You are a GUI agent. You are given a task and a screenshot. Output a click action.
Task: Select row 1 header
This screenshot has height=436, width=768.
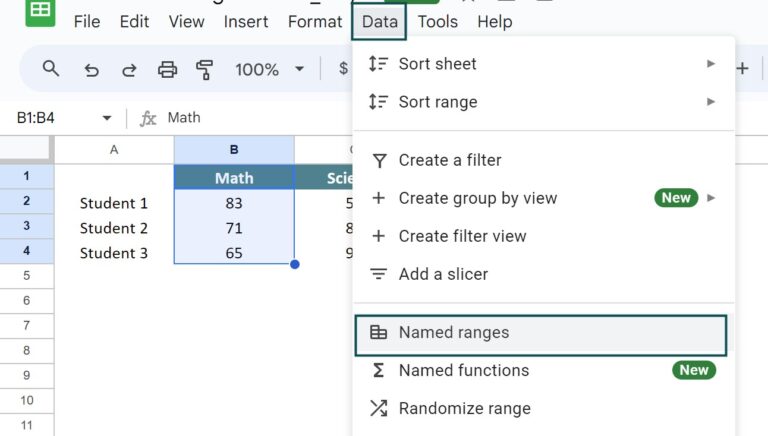pyautogui.click(x=26, y=176)
